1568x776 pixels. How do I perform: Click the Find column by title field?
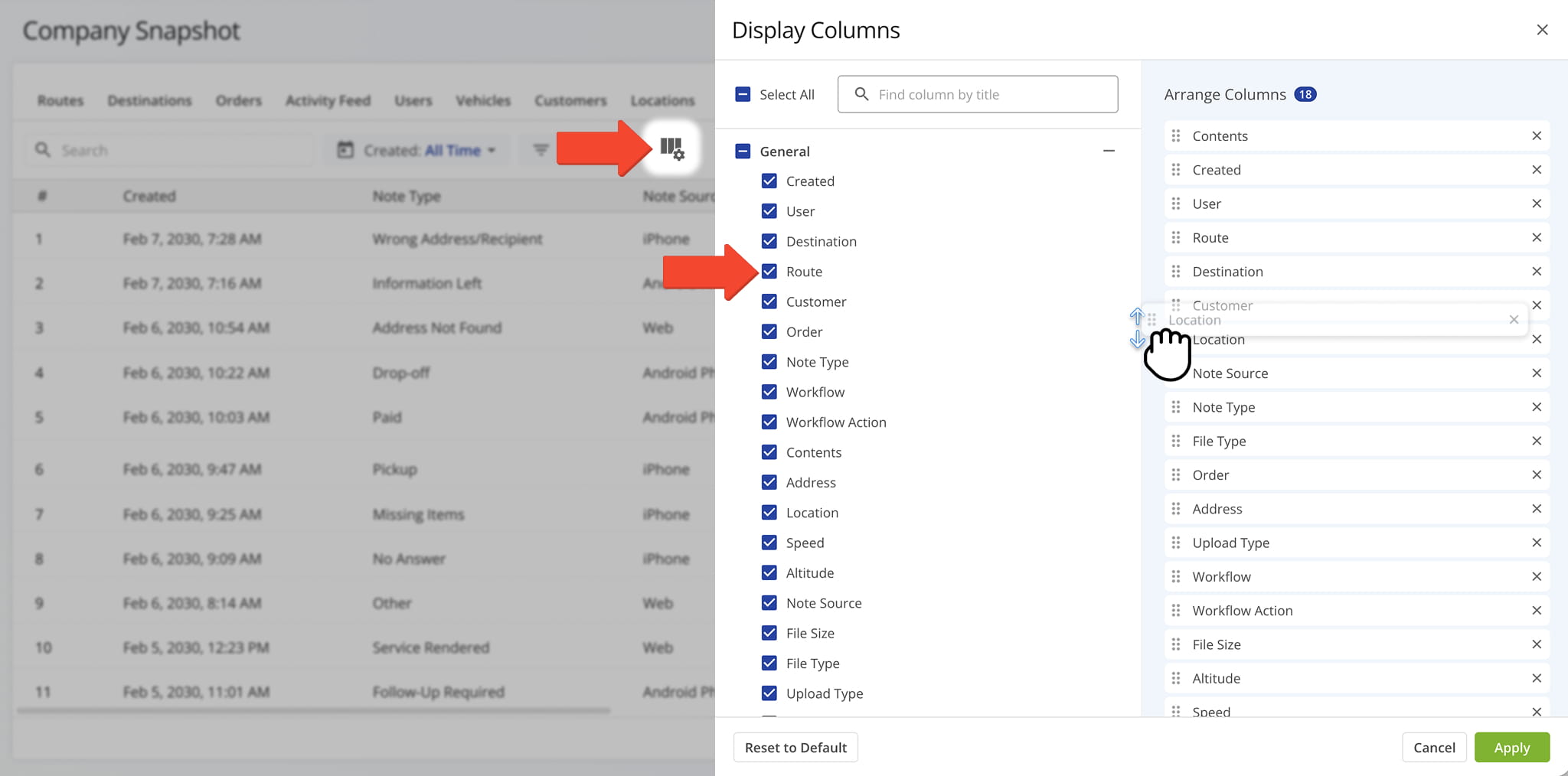click(978, 94)
